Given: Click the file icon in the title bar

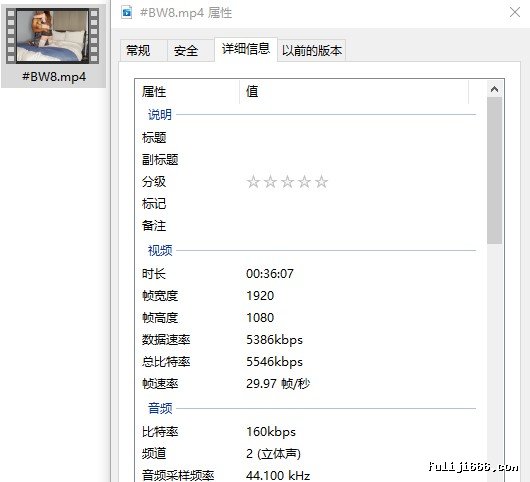Looking at the screenshot, I should click(127, 13).
